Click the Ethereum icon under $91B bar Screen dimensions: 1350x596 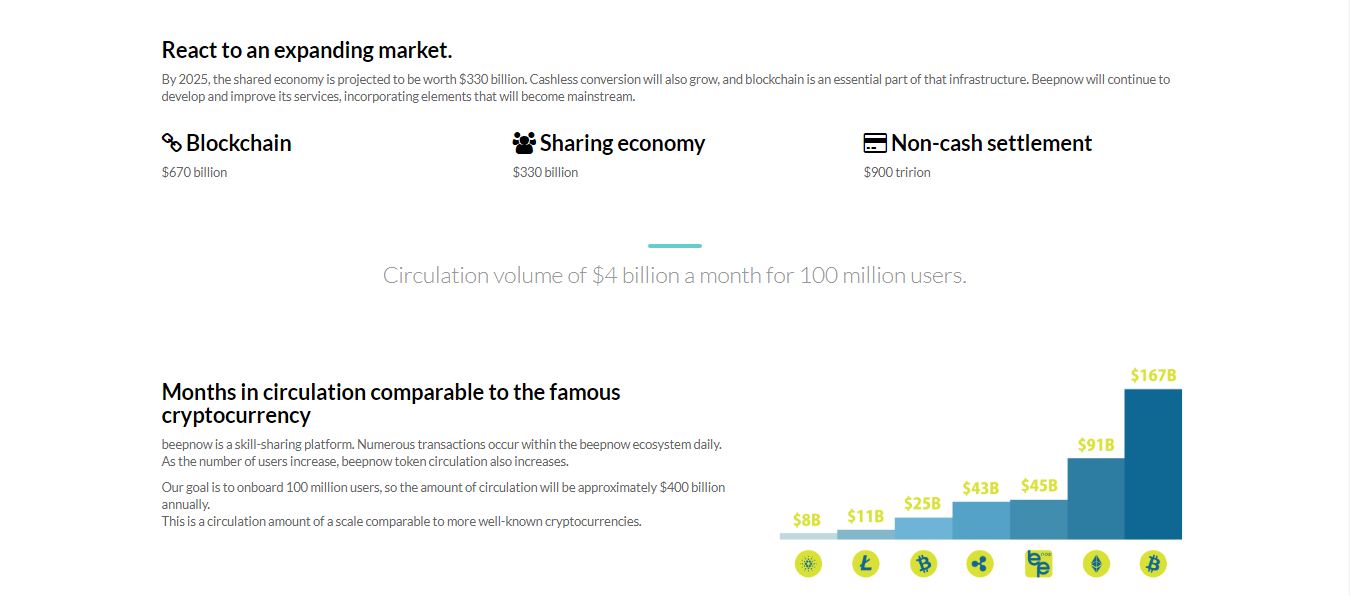[x=1096, y=564]
